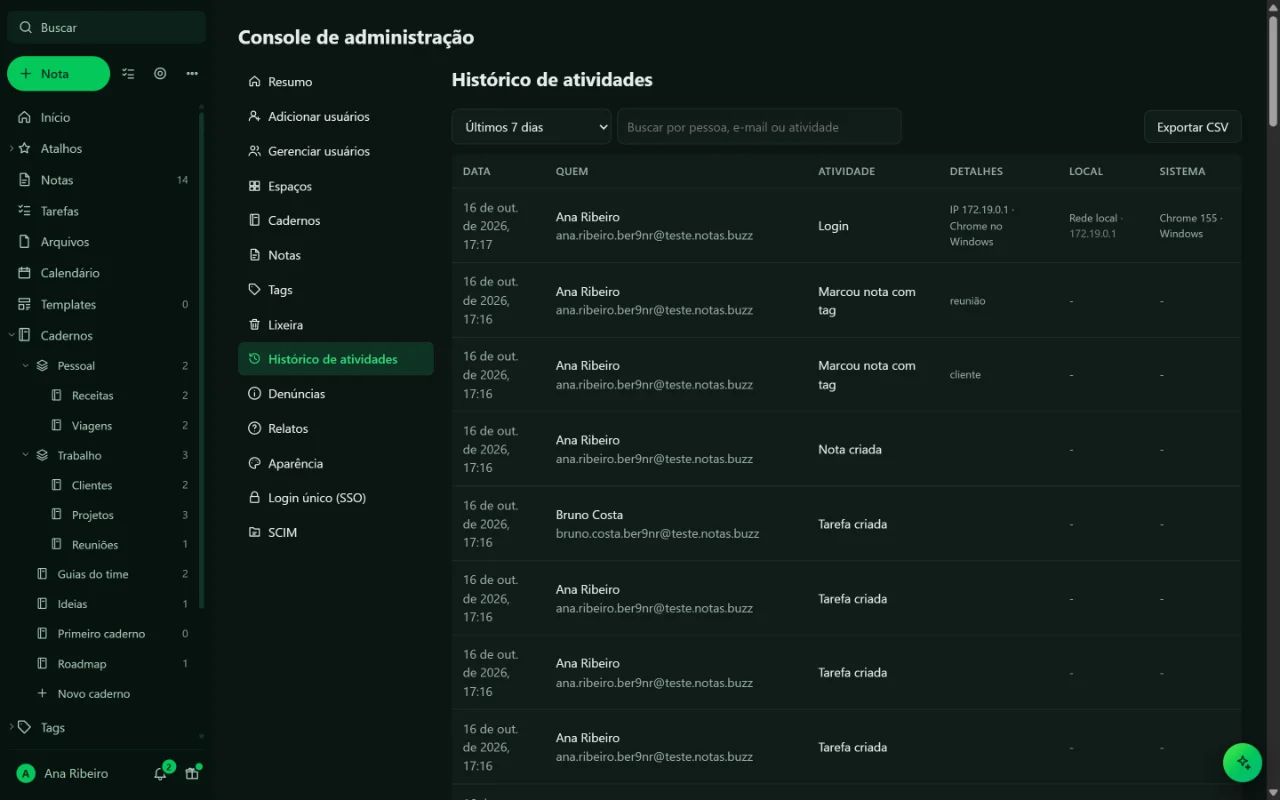Viewport: 1280px width, 800px height.
Task: Select Histórico de atividades menu item
Action: (x=335, y=359)
